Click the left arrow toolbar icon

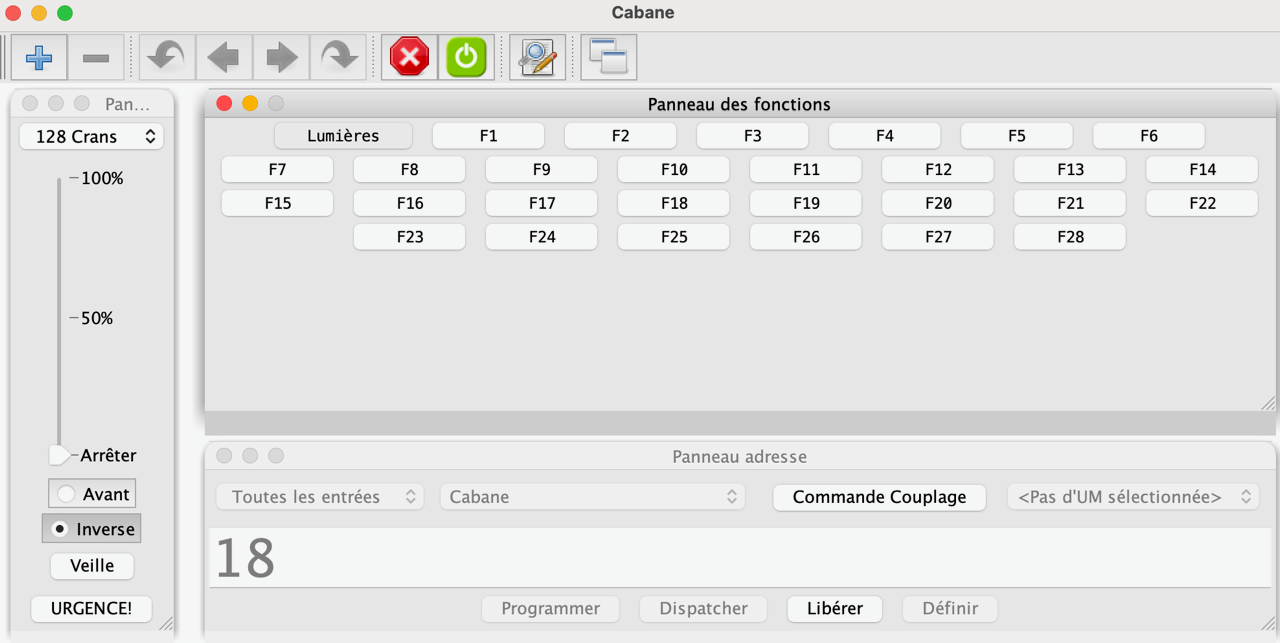pos(223,57)
